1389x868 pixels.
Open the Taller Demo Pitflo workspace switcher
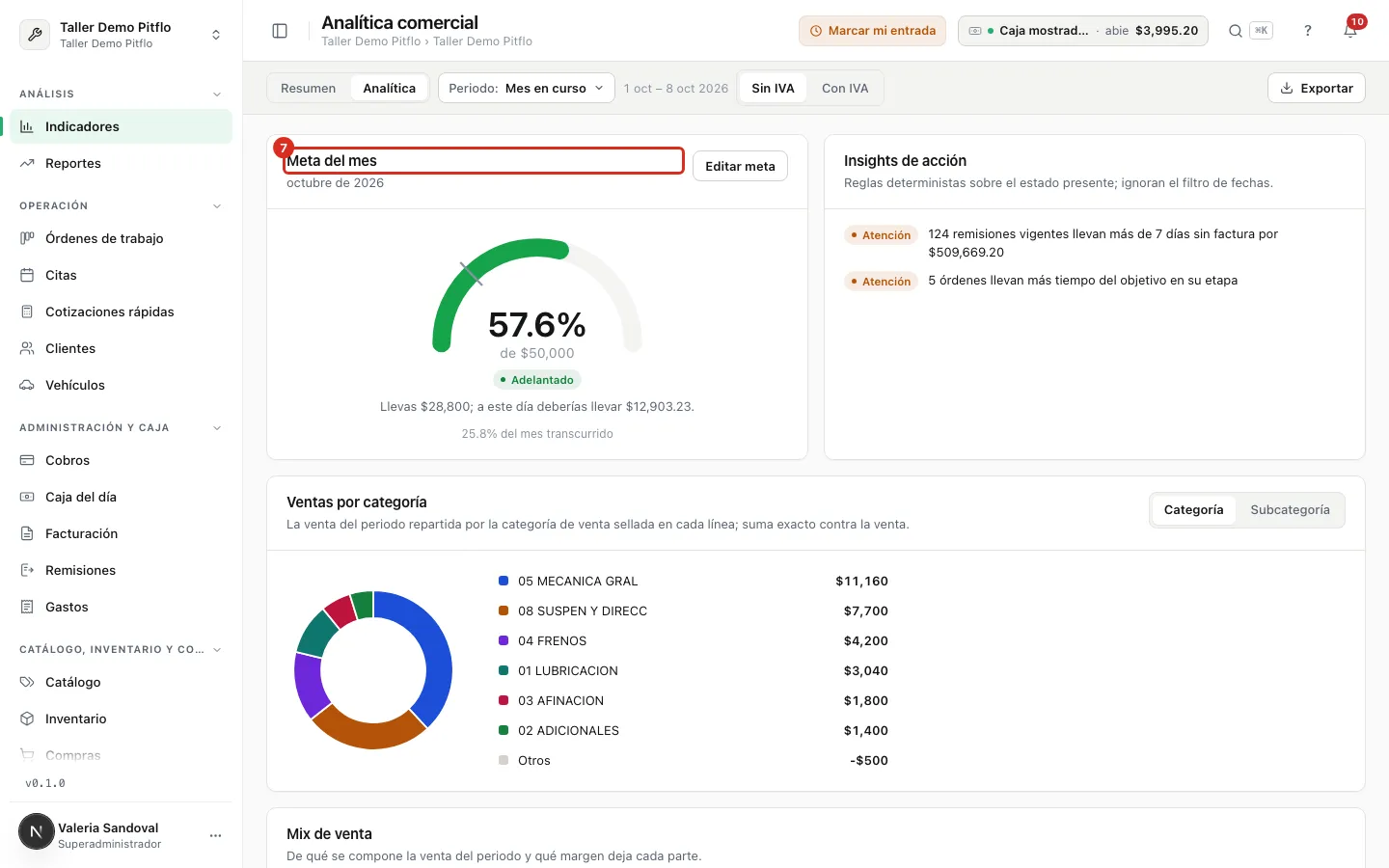coord(121,35)
